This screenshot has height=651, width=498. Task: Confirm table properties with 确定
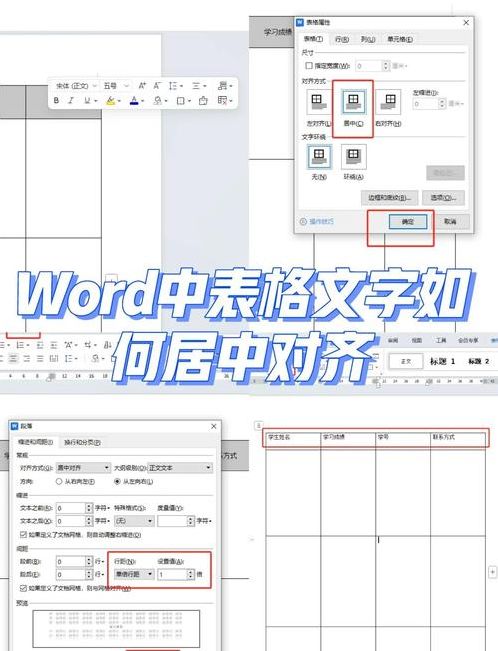tap(407, 222)
